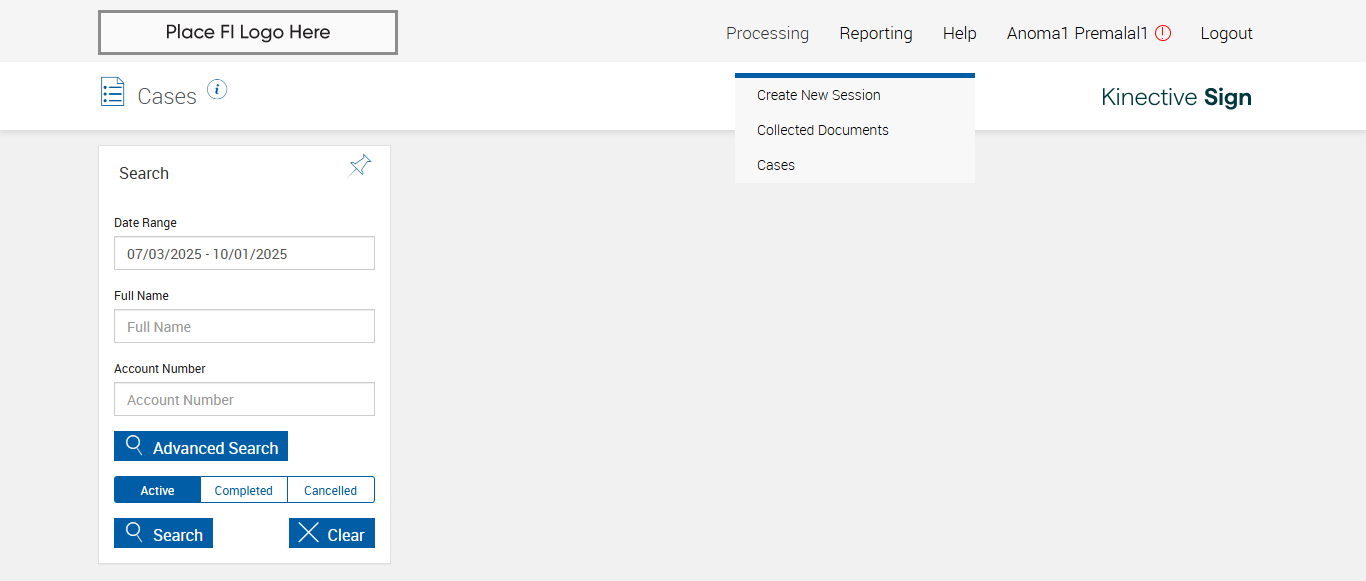Expand the Reporting menu
Screen dimensions: 1366x581
pos(876,33)
